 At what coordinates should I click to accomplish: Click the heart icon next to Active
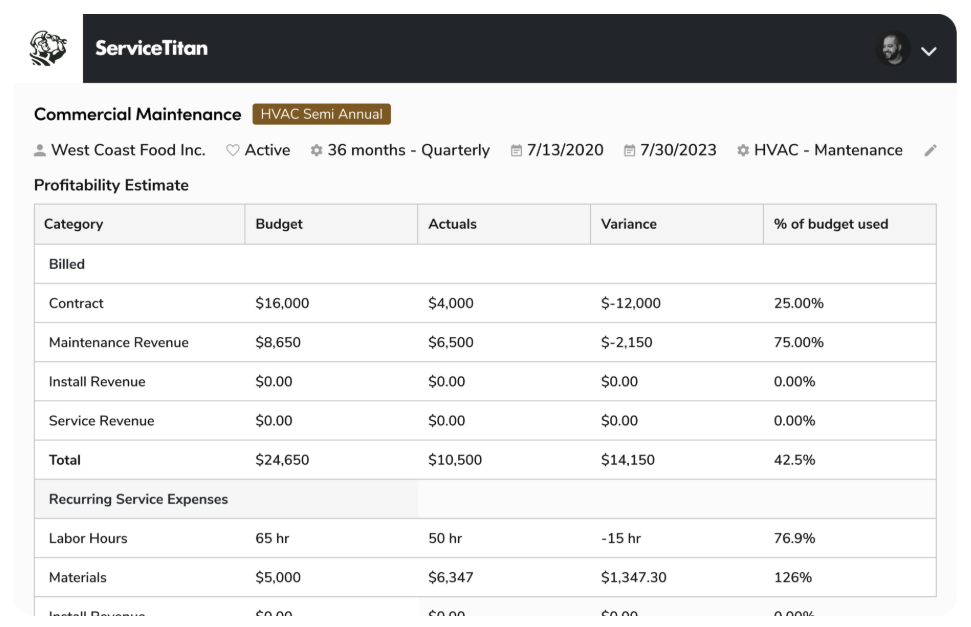(x=233, y=151)
